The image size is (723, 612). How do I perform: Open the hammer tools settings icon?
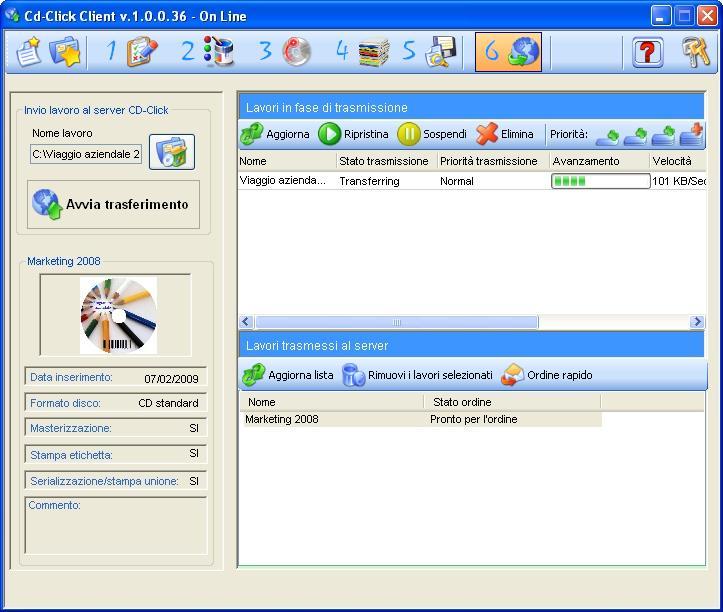pyautogui.click(x=696, y=52)
